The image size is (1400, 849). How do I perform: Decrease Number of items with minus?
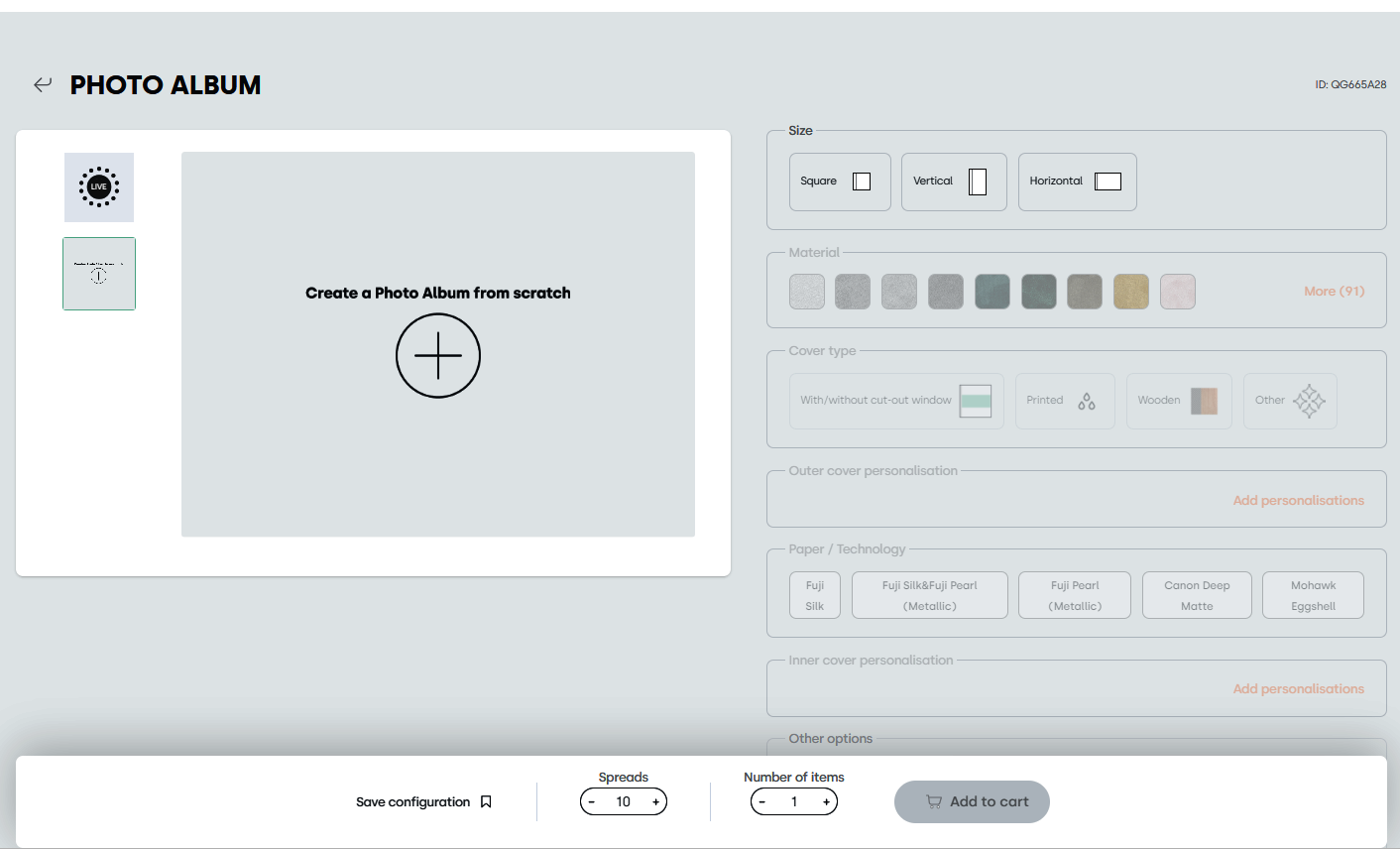click(761, 801)
